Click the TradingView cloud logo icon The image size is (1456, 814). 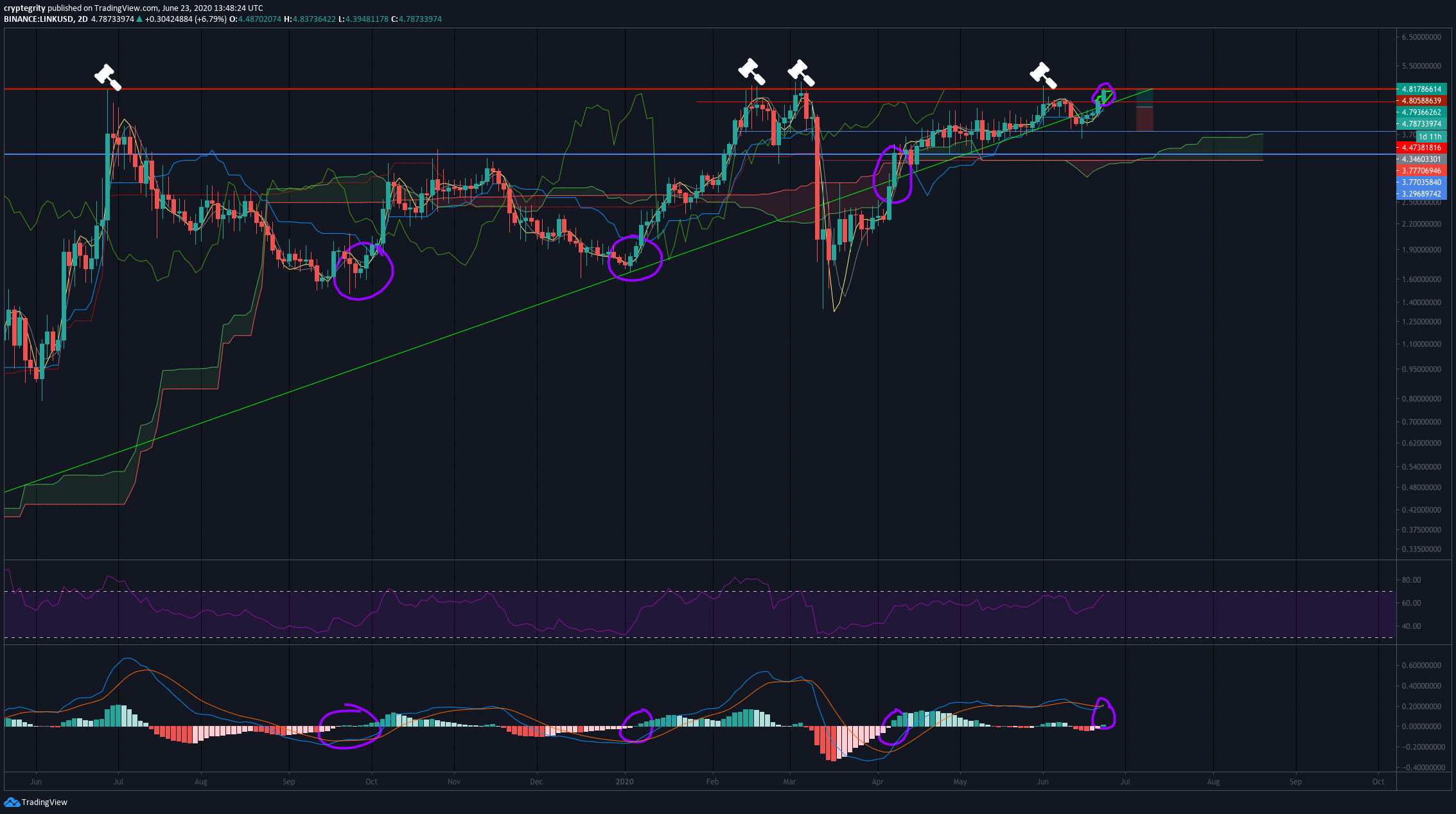click(x=12, y=802)
